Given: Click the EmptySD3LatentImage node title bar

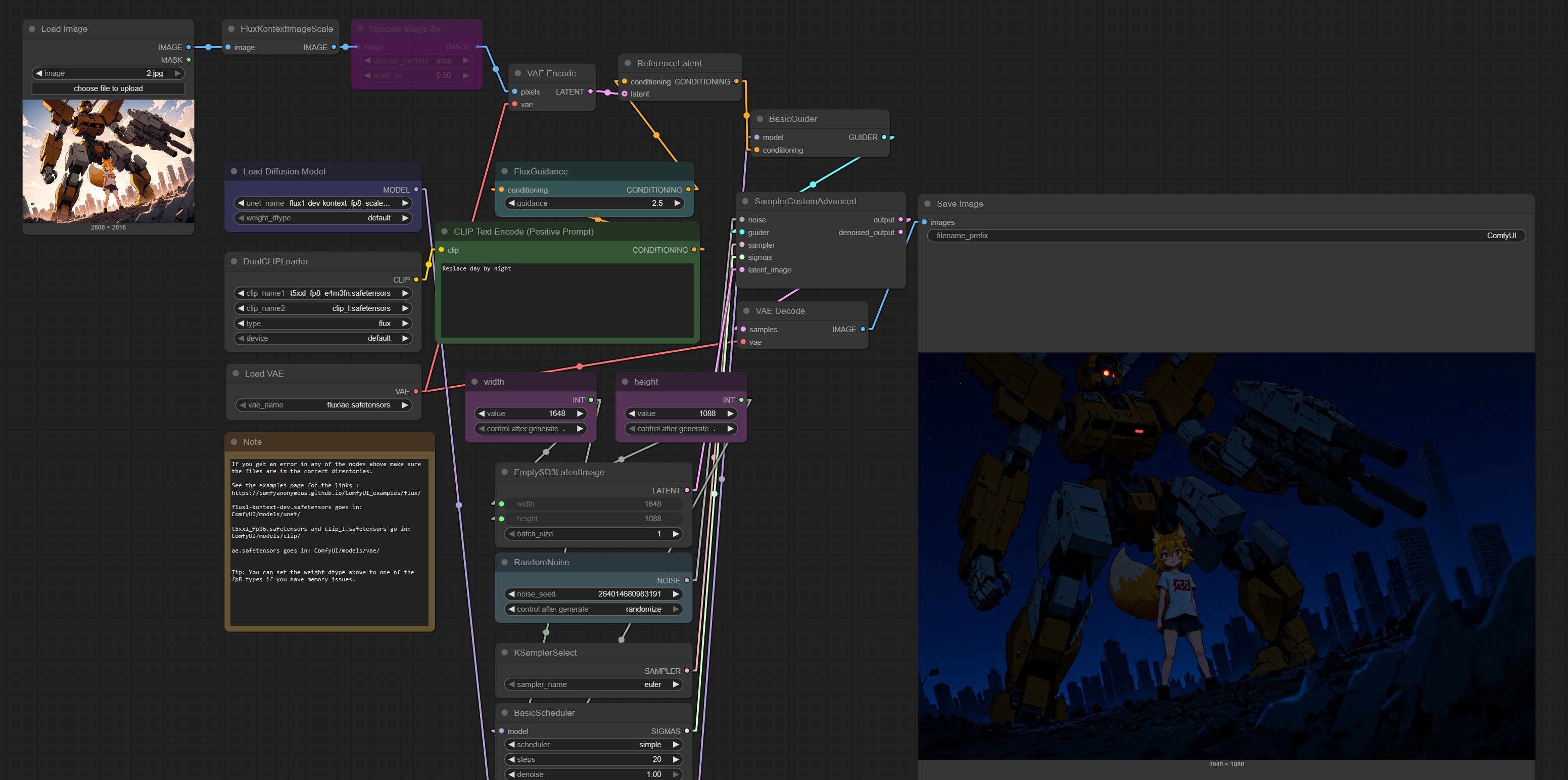Looking at the screenshot, I should click(558, 472).
